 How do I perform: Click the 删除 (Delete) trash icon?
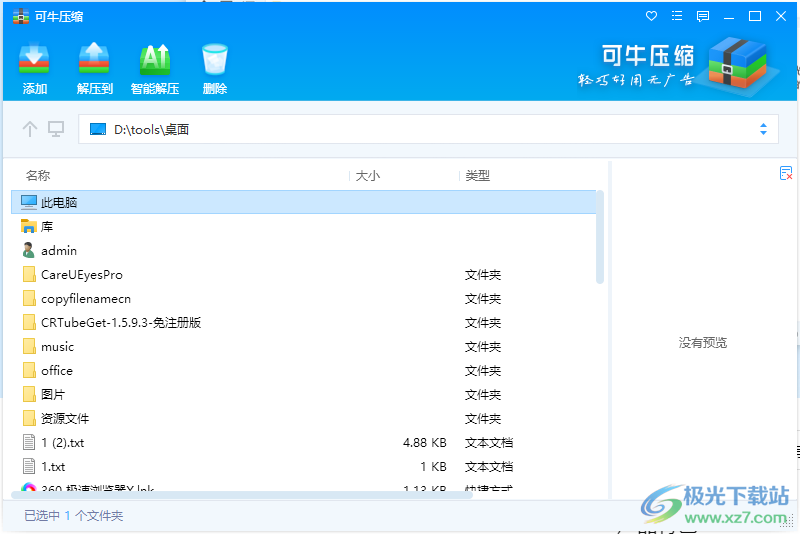click(215, 60)
